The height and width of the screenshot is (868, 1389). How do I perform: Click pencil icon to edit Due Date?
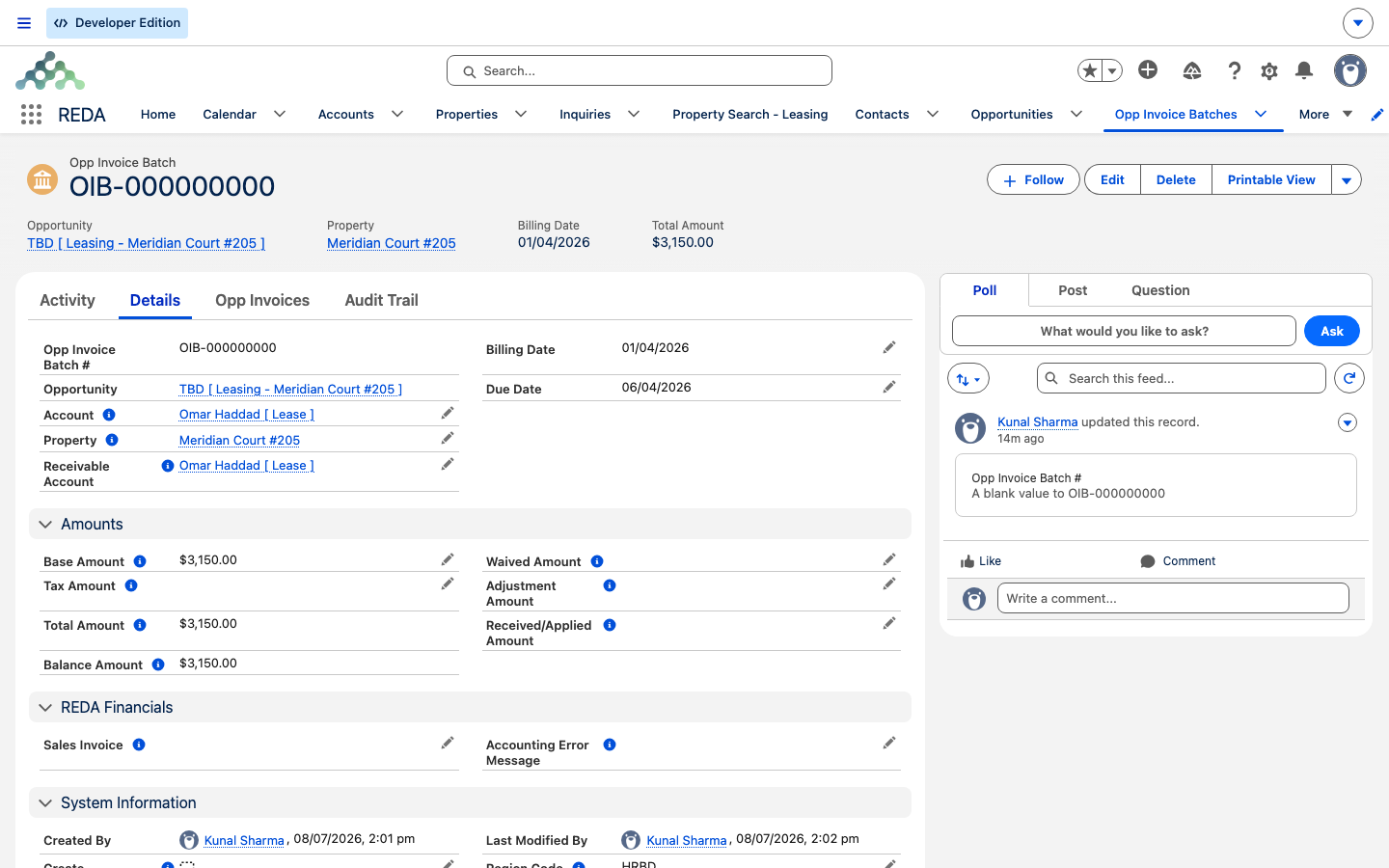click(x=889, y=387)
